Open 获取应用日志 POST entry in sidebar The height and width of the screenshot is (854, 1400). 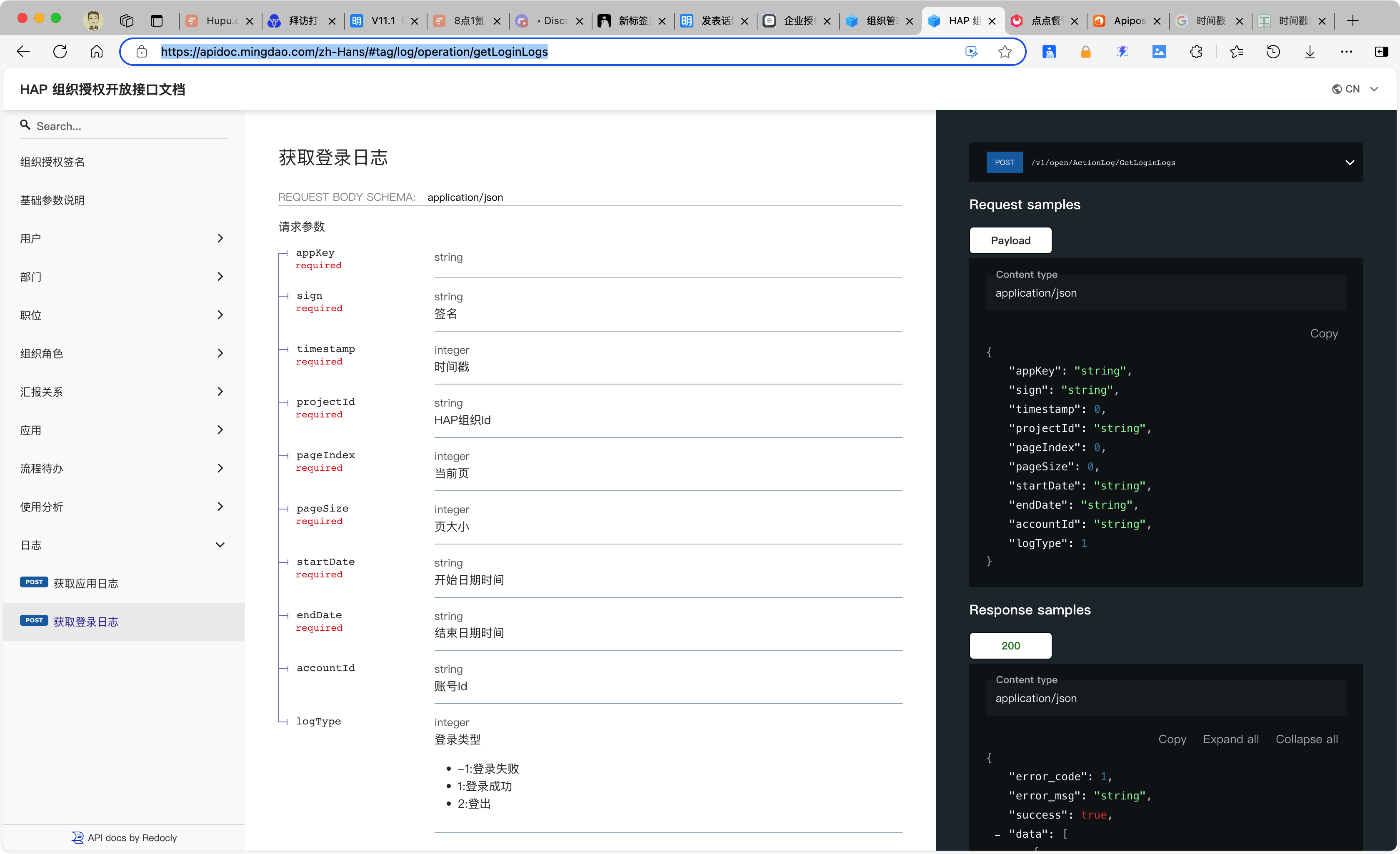(x=85, y=584)
